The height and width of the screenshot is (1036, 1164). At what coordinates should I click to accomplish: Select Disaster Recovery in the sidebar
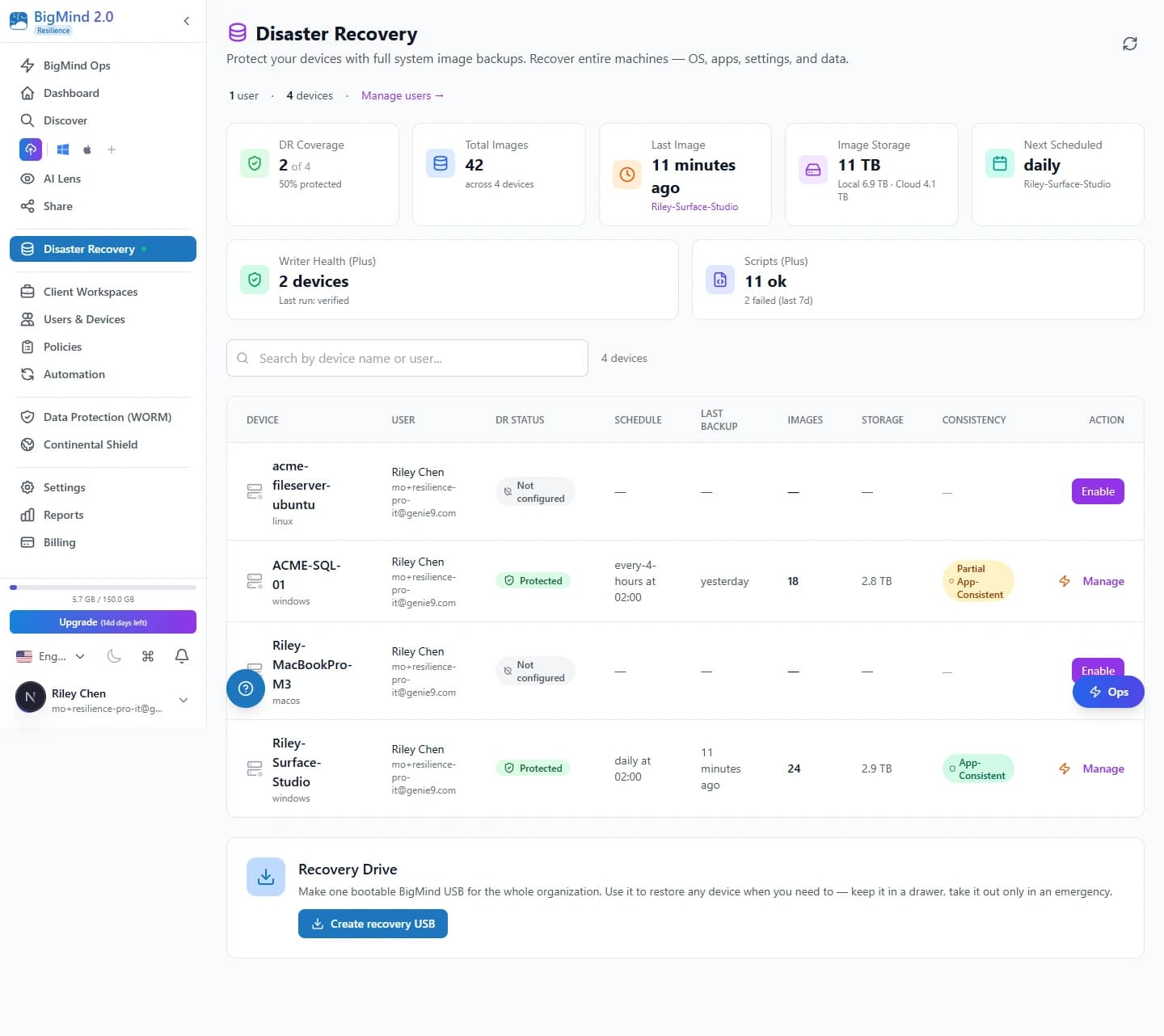(103, 249)
